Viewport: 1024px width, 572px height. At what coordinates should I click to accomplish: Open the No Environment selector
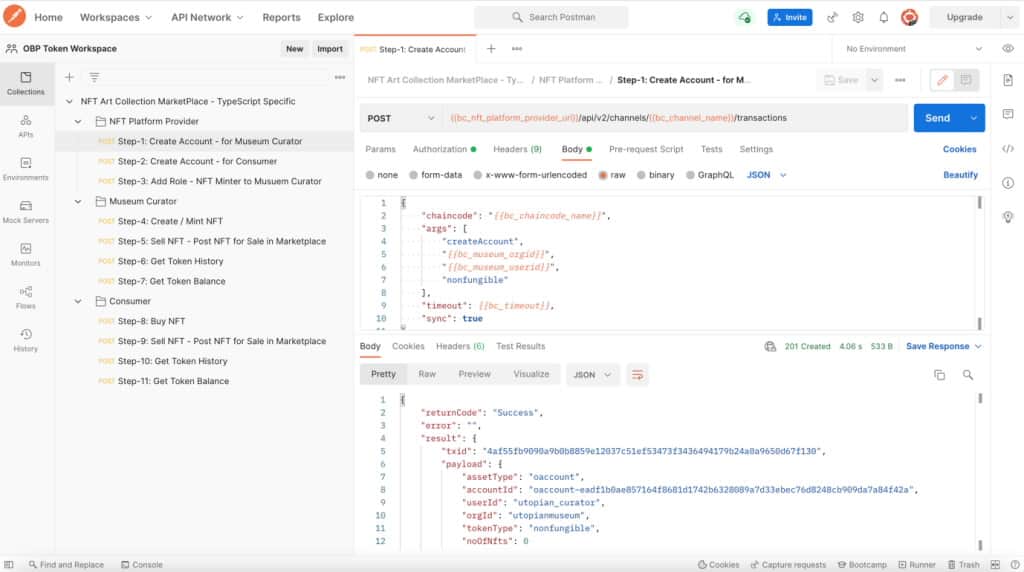(913, 49)
